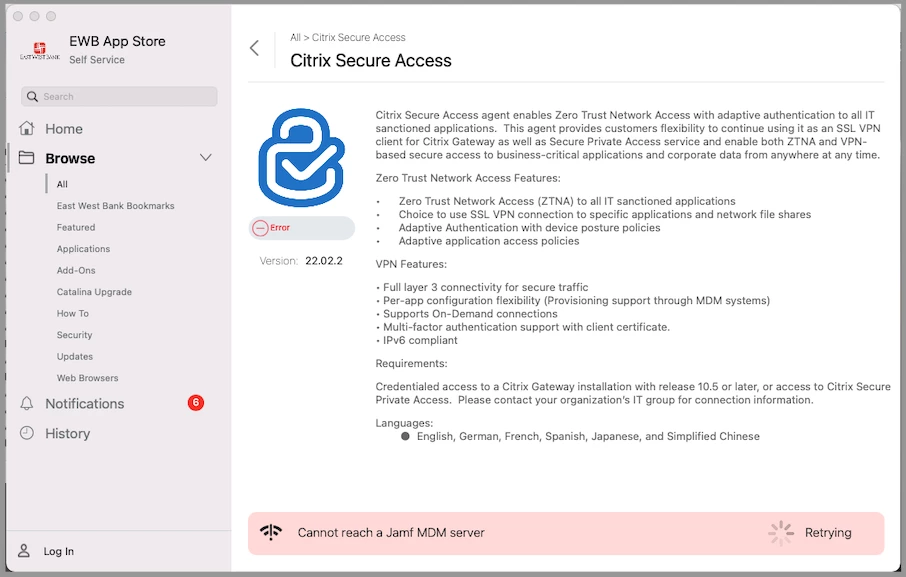Viewport: 906px width, 577px height.
Task: Click the Notifications bell icon
Action: click(x=27, y=403)
